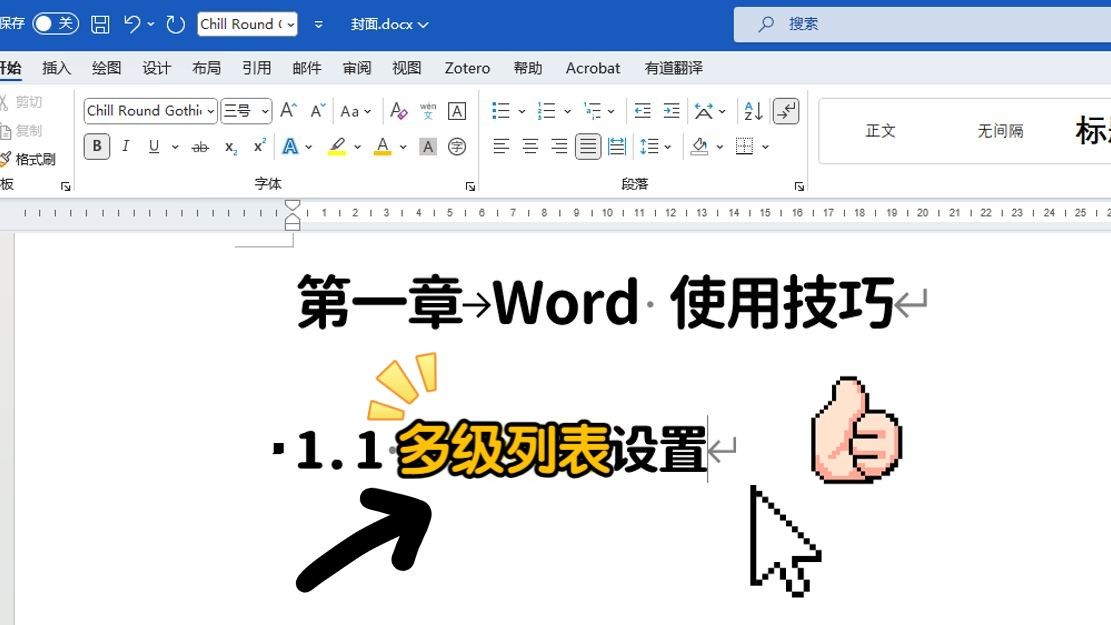Open Customize Quick Access Toolbar menu
Screen dimensions: 1111x625
[319, 24]
